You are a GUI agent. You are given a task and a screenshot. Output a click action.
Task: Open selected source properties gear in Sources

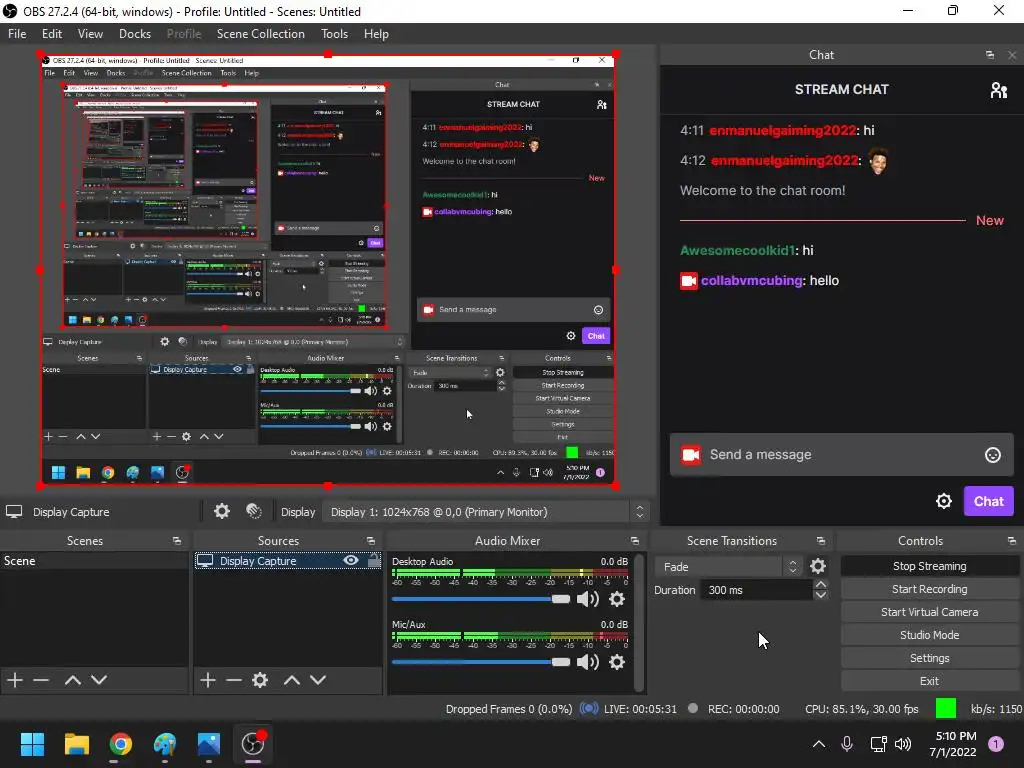(260, 680)
